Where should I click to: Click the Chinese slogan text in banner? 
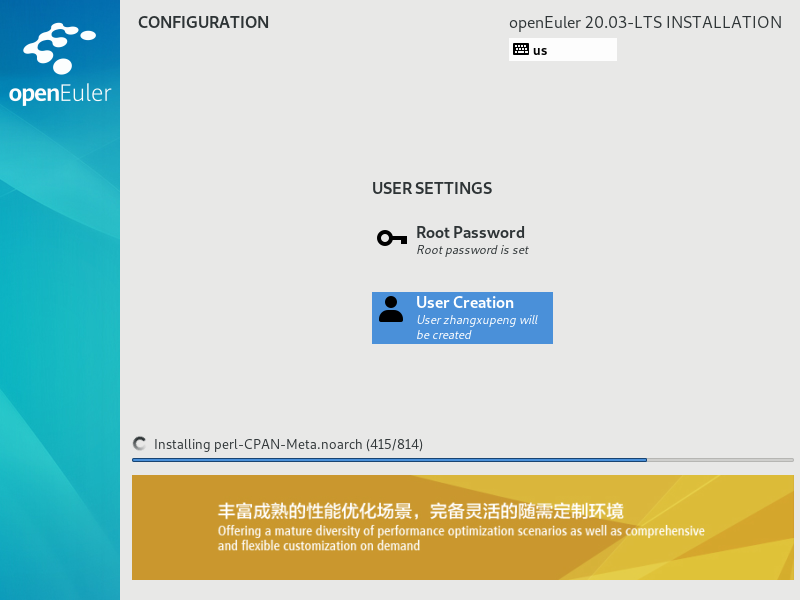click(x=420, y=511)
